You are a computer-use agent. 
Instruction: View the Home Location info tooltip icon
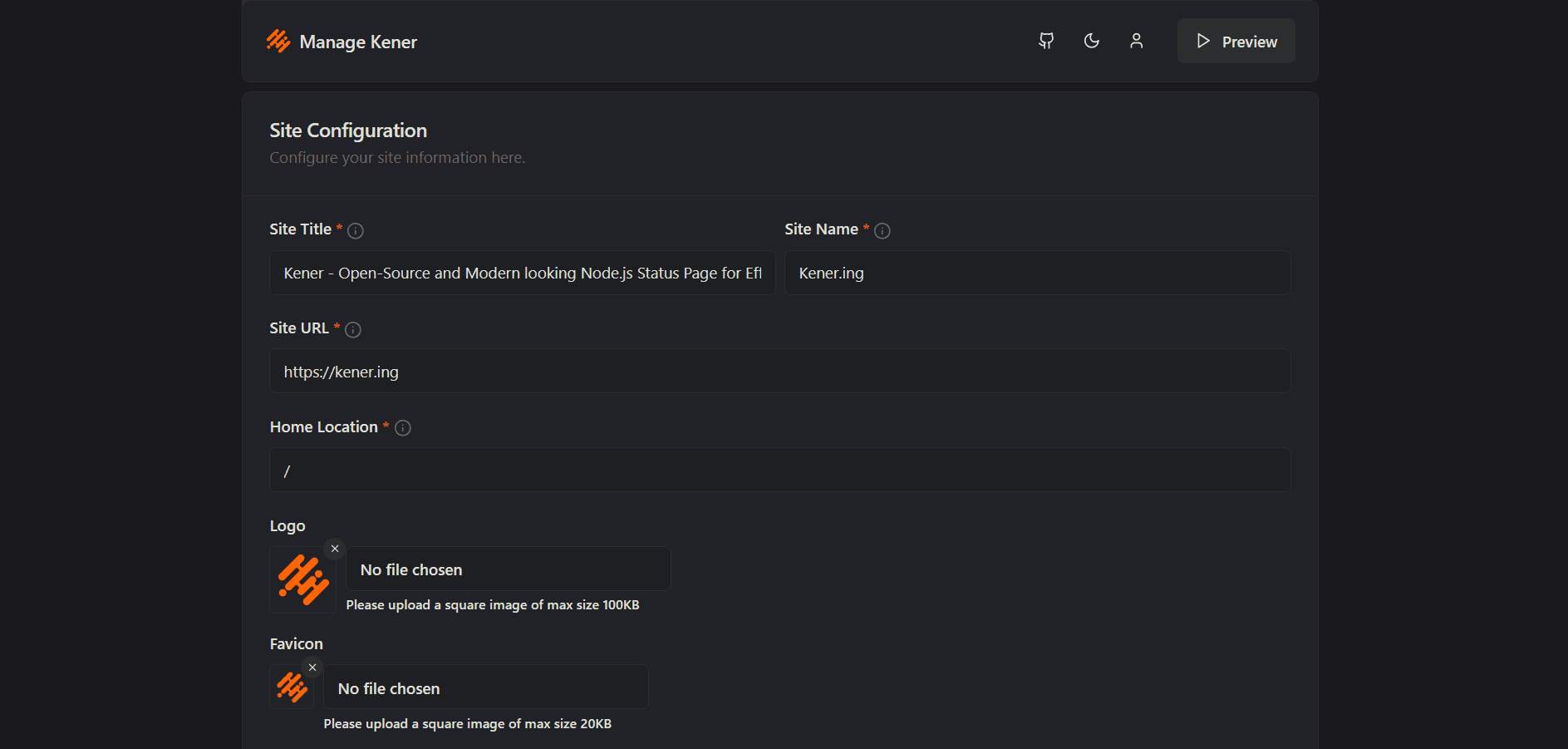[402, 428]
